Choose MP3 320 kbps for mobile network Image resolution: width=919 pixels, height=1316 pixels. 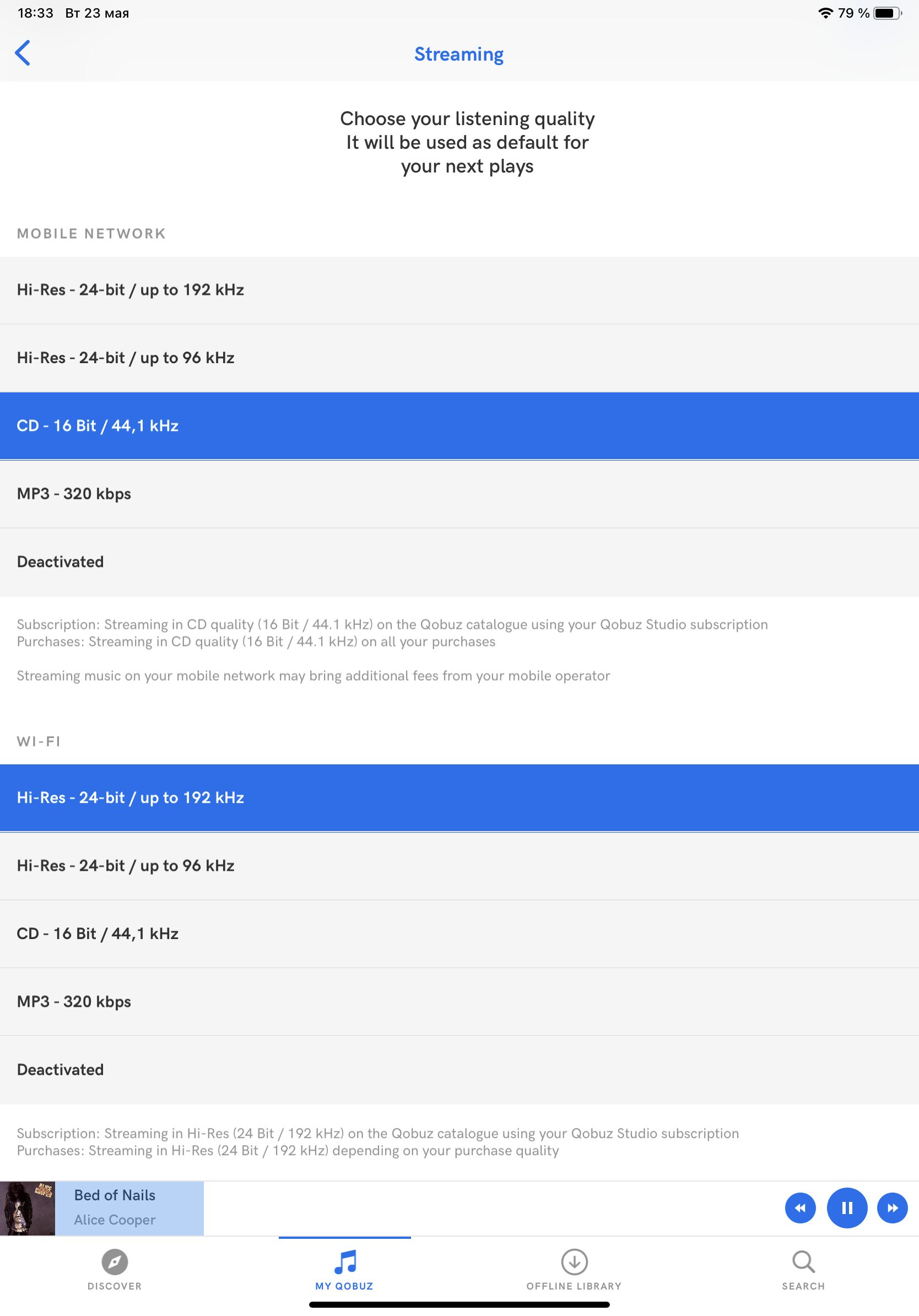coord(459,494)
